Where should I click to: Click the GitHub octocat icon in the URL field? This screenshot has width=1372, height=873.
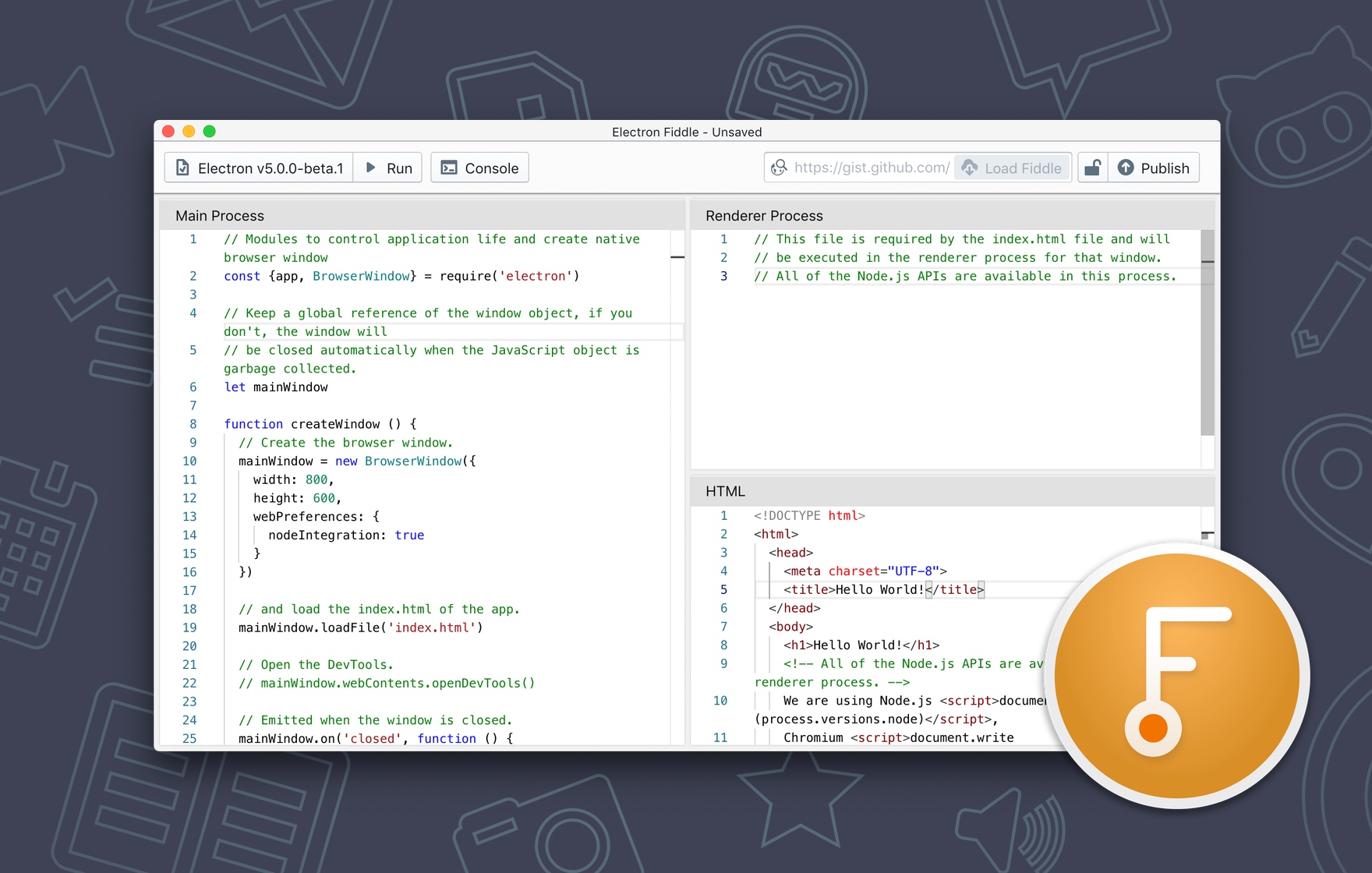pos(779,168)
